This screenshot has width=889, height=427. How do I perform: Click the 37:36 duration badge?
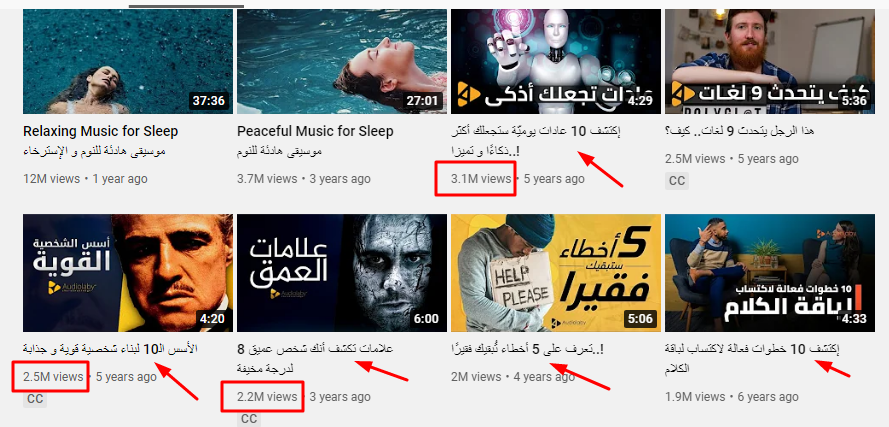pos(209,102)
